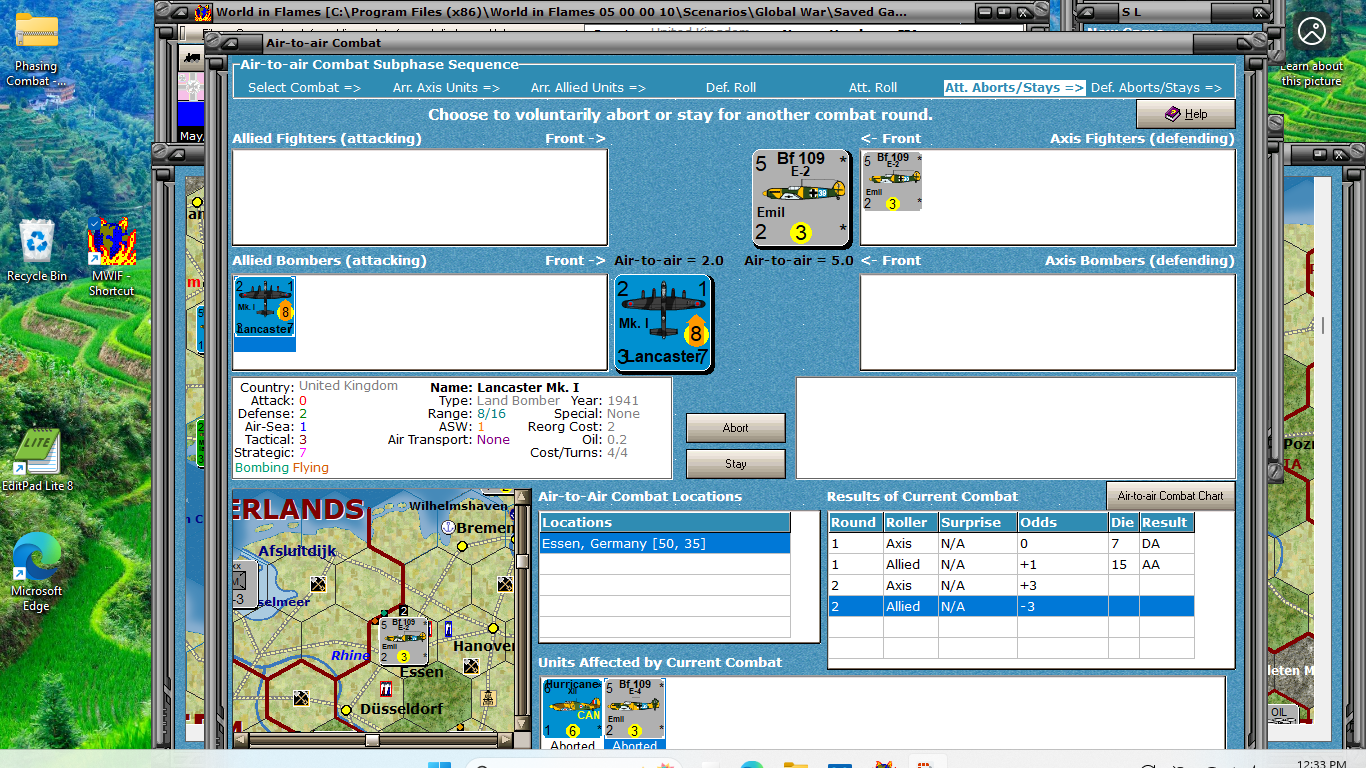Open Microsoft Edge desktop shortcut
Screen dimensions: 1366x768
37,571
